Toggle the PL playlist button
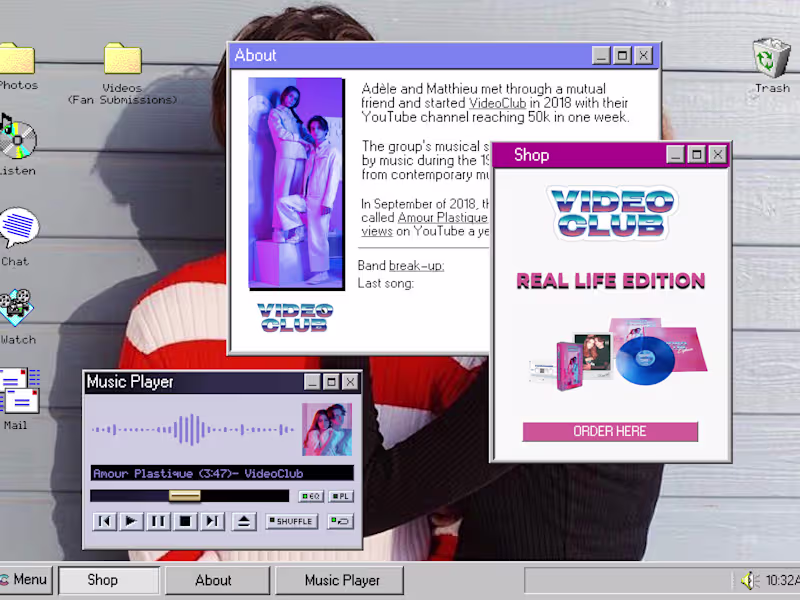 pos(340,496)
